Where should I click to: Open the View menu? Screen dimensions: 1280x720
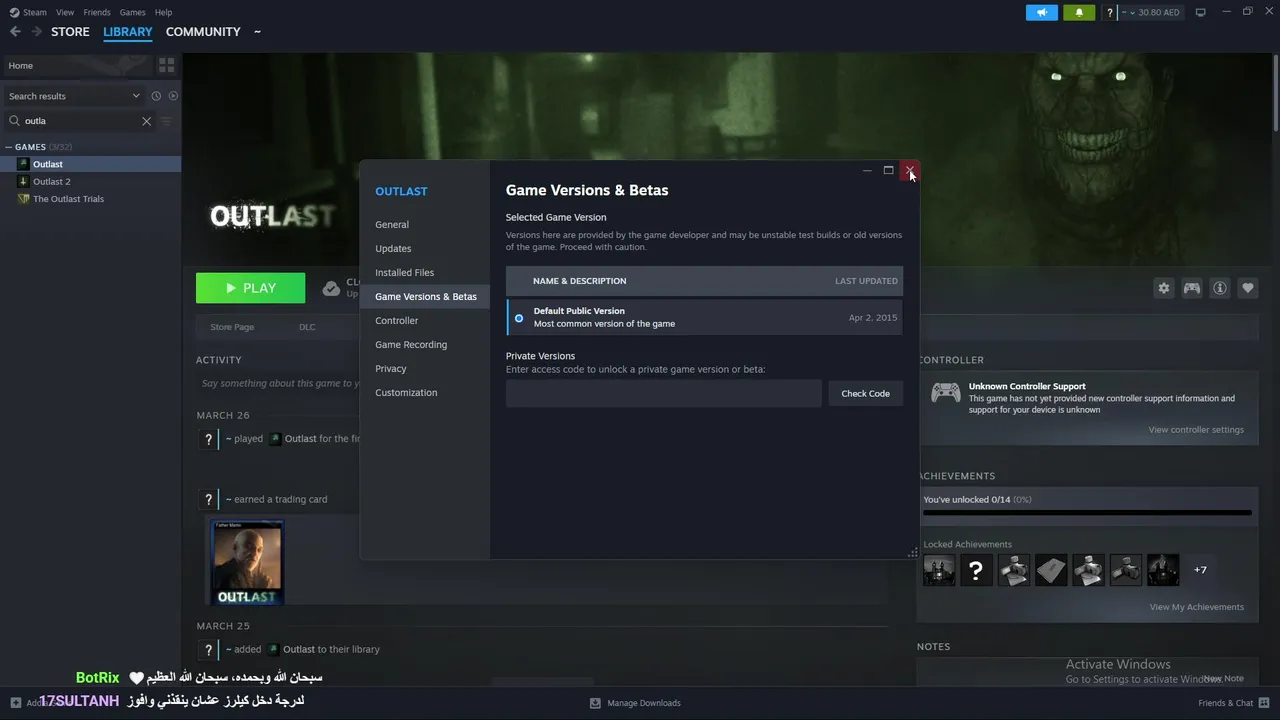pyautogui.click(x=65, y=12)
